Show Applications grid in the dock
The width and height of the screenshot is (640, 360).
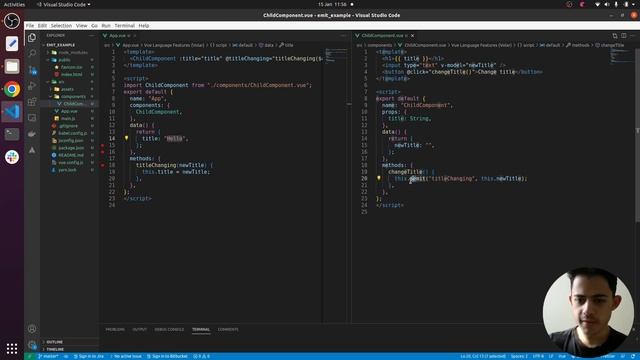(x=12, y=348)
